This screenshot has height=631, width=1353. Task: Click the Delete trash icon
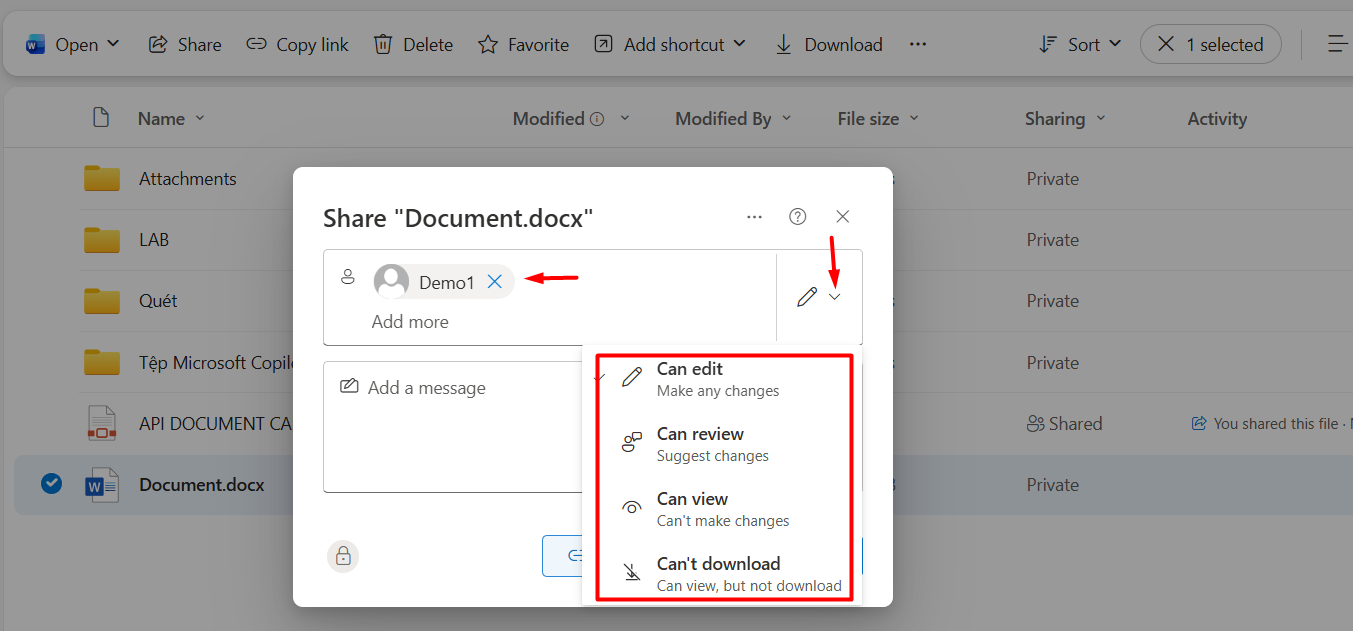click(x=383, y=45)
